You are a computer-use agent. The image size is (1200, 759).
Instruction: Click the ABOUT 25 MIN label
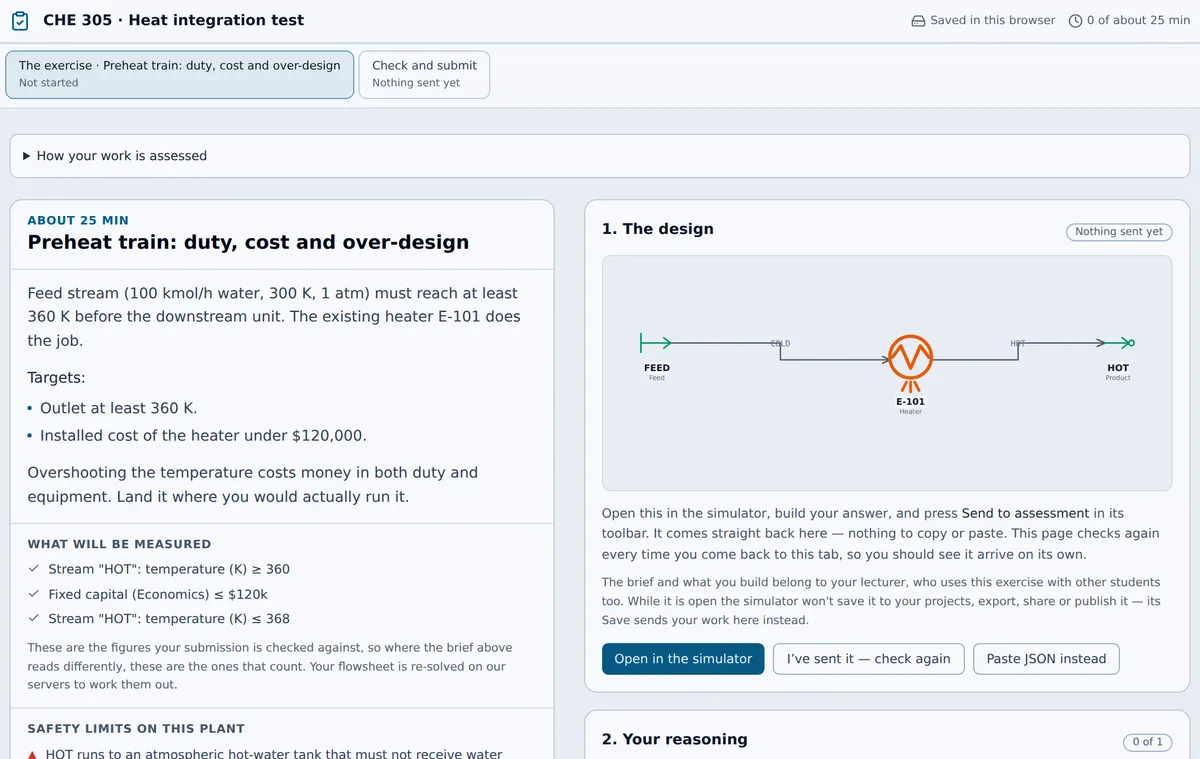[x=78, y=220]
